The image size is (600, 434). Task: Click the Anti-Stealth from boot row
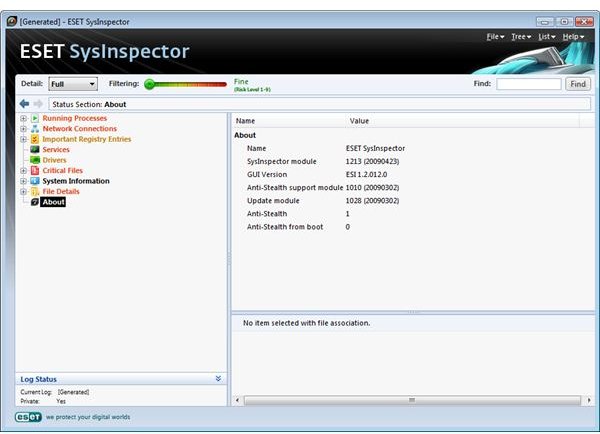pos(412,227)
